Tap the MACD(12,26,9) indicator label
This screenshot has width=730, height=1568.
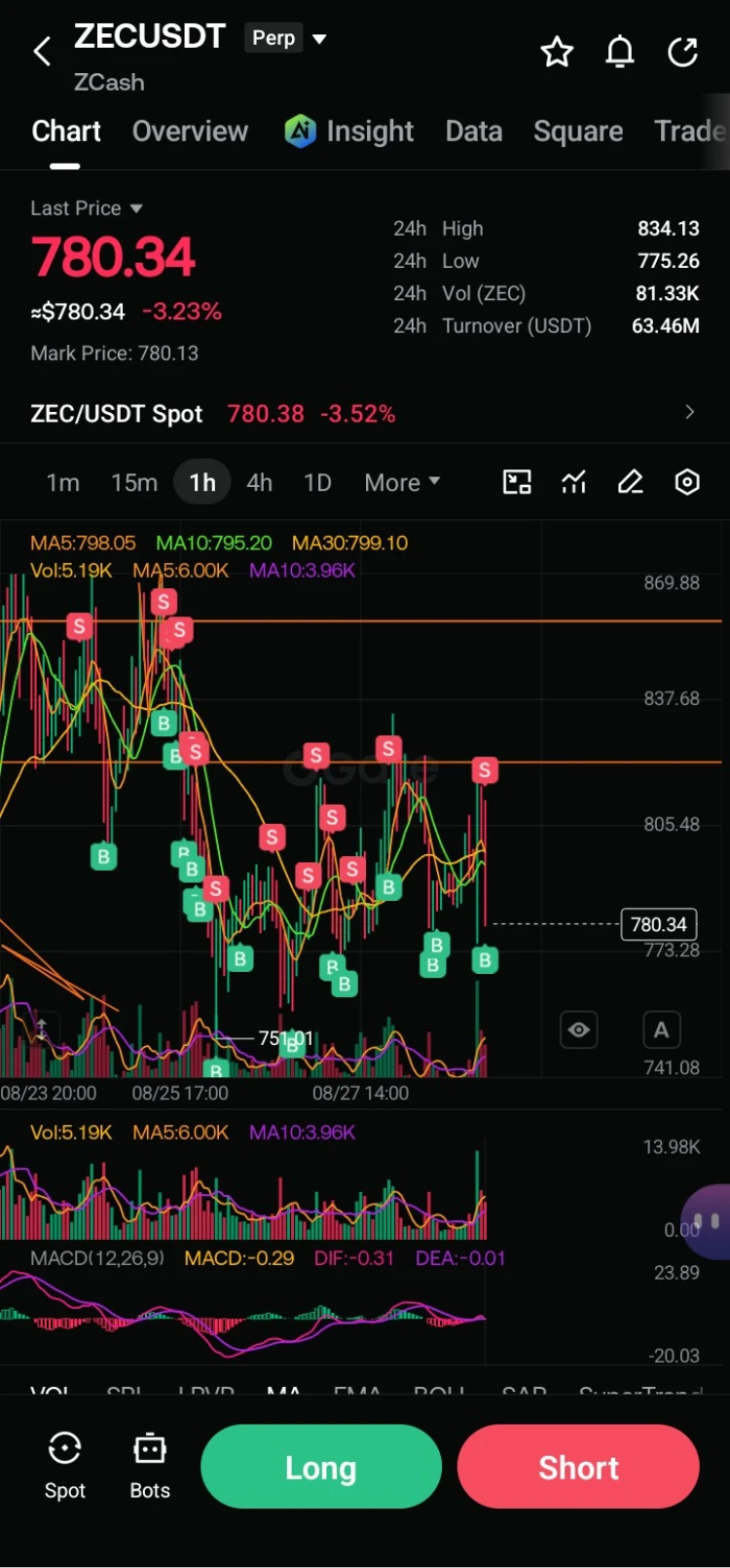97,1258
